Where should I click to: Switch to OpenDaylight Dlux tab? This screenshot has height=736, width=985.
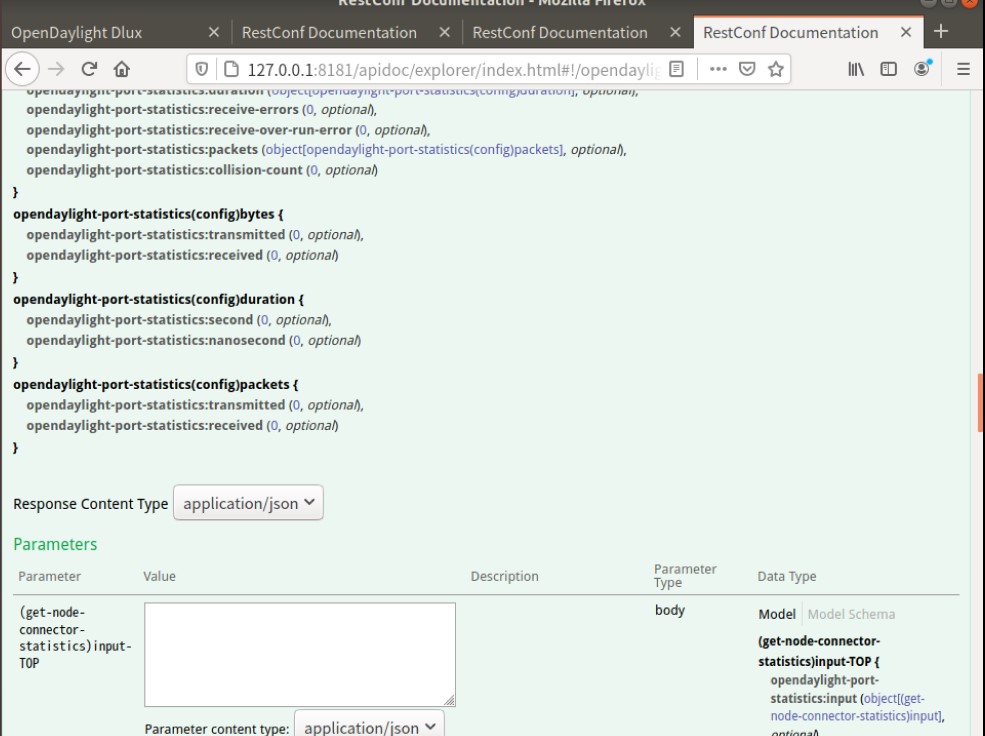(x=116, y=33)
